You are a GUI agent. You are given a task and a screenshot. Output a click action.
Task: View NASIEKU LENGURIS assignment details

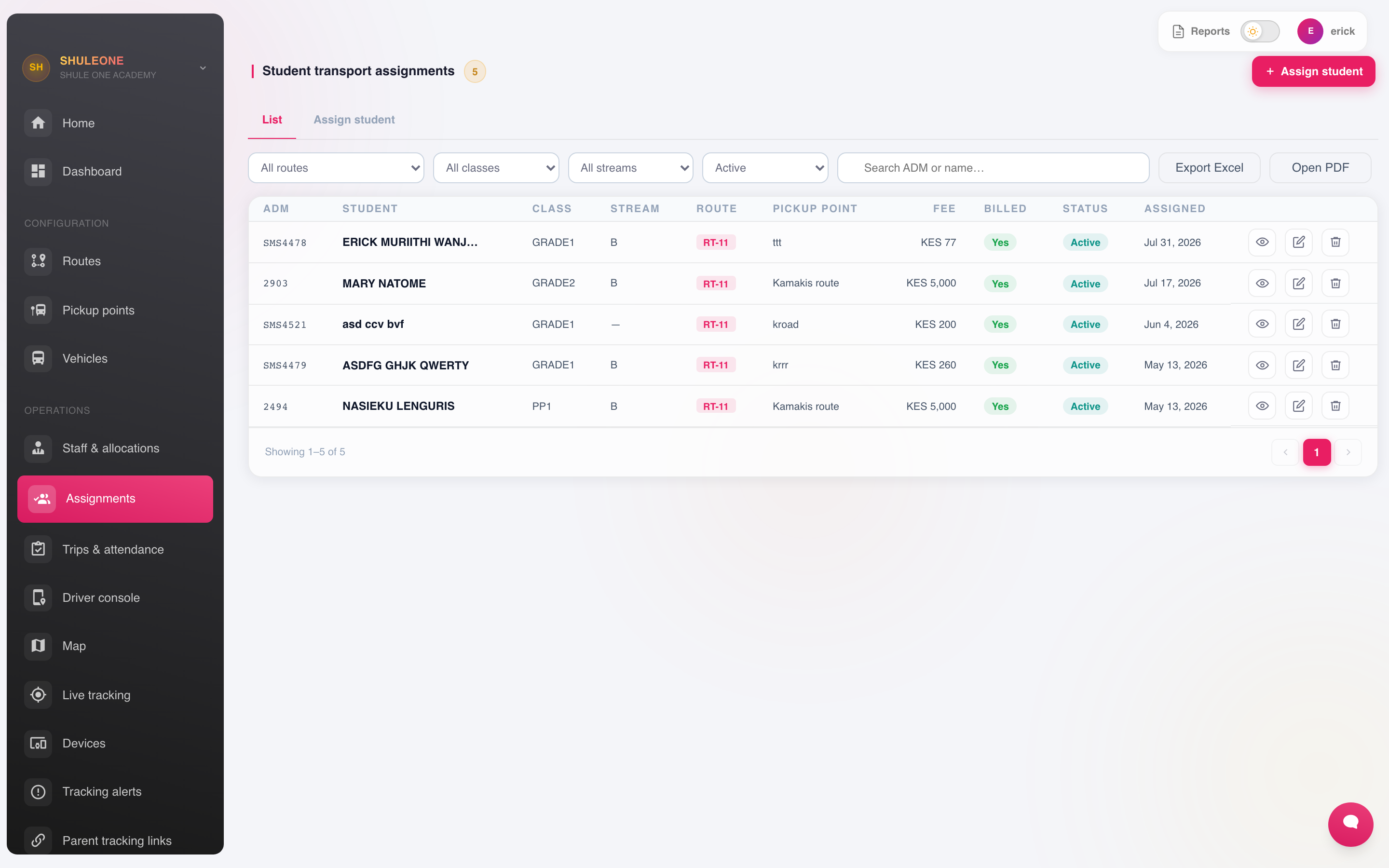[x=1262, y=406]
